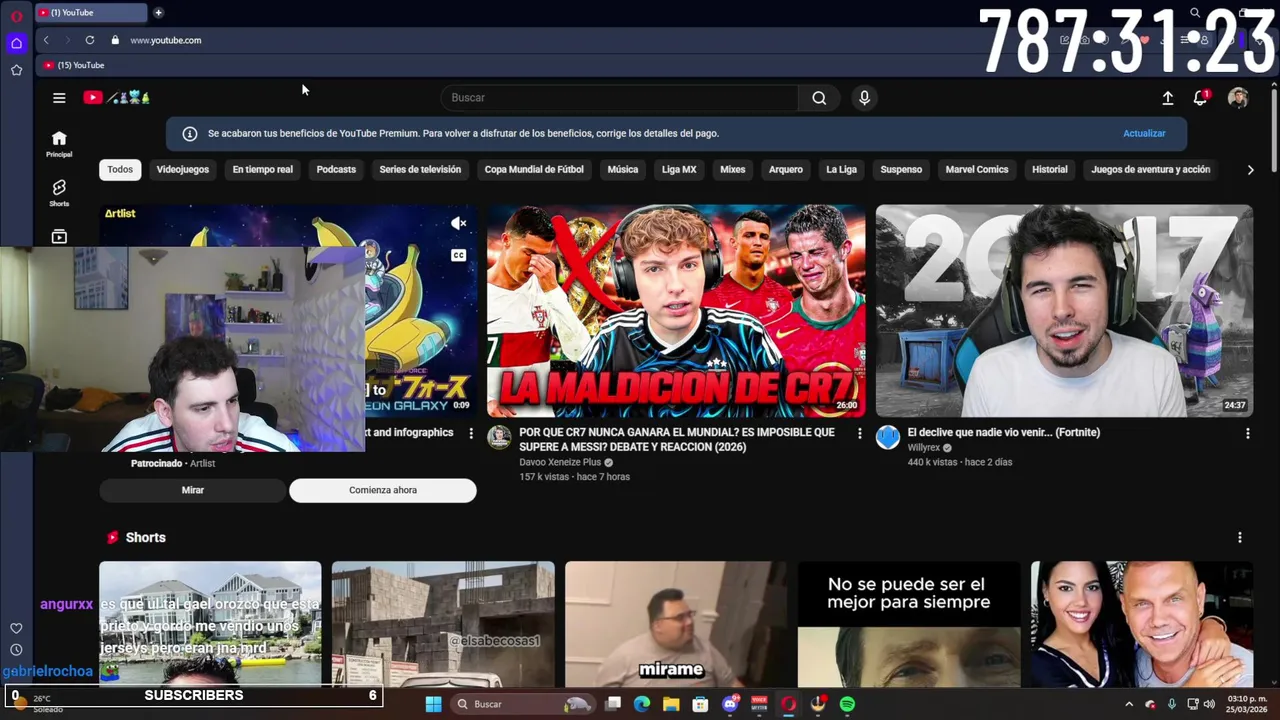The image size is (1280, 720).
Task: Open Opera sidebar history clock icon
Action: [x=16, y=650]
